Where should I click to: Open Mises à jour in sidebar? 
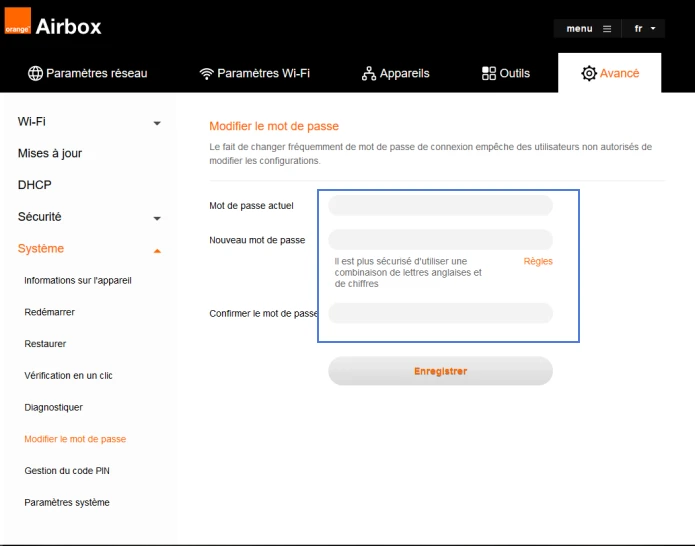click(x=50, y=153)
